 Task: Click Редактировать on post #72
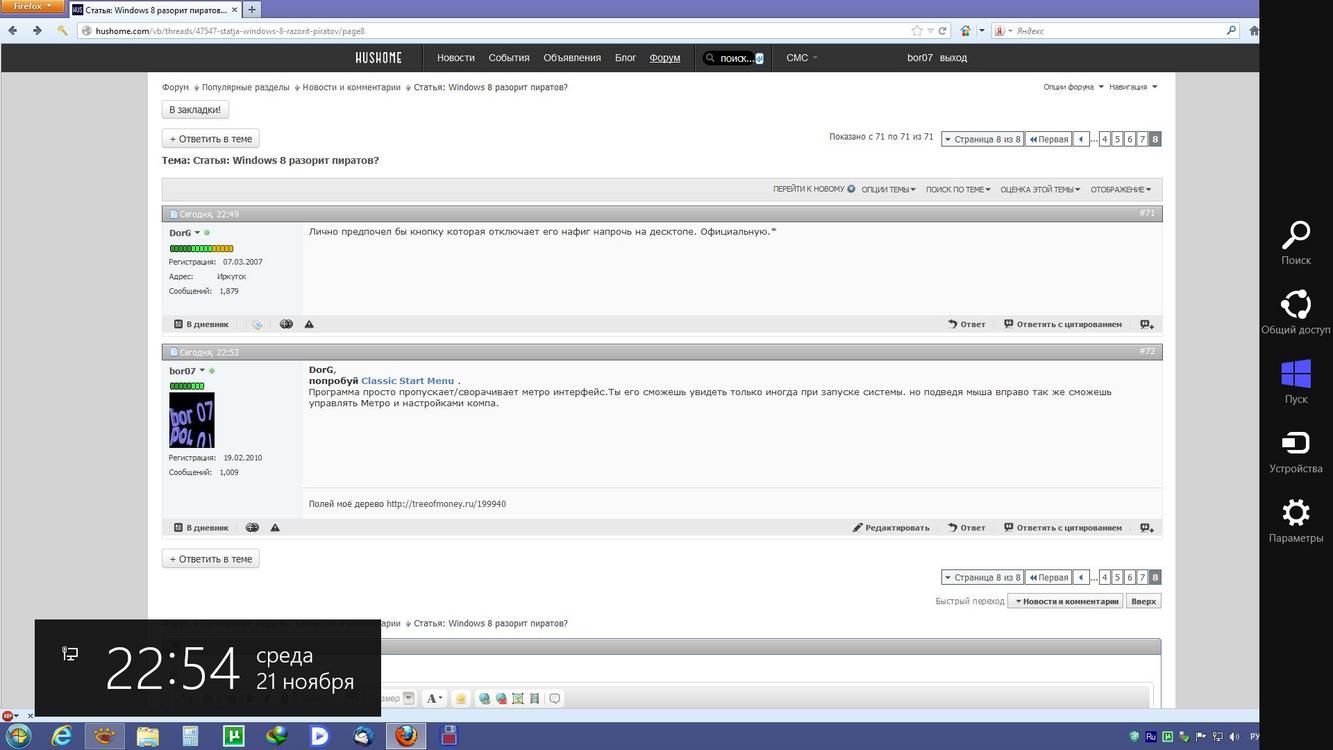click(891, 528)
